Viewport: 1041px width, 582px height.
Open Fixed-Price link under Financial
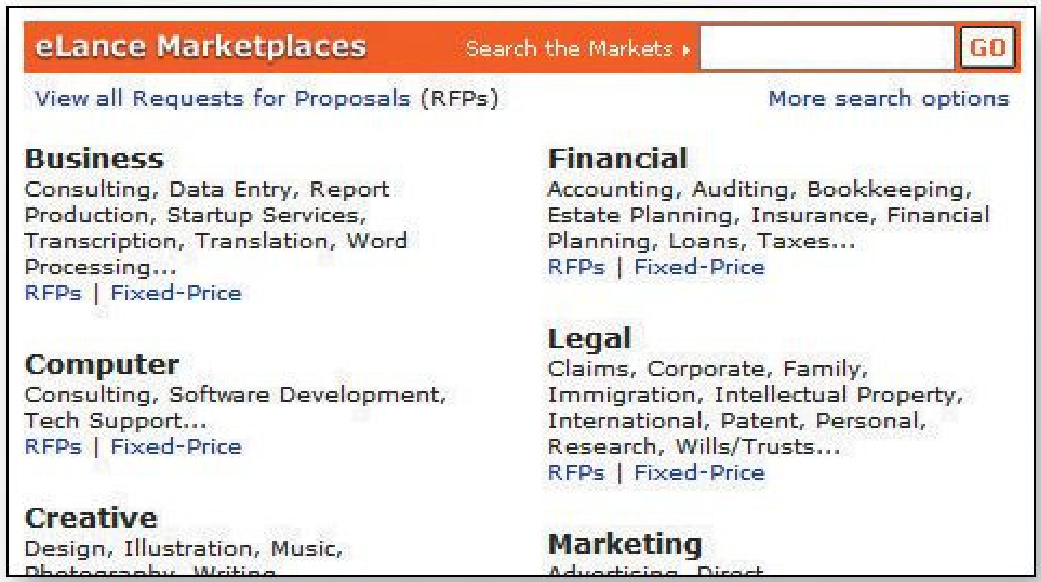pos(699,267)
